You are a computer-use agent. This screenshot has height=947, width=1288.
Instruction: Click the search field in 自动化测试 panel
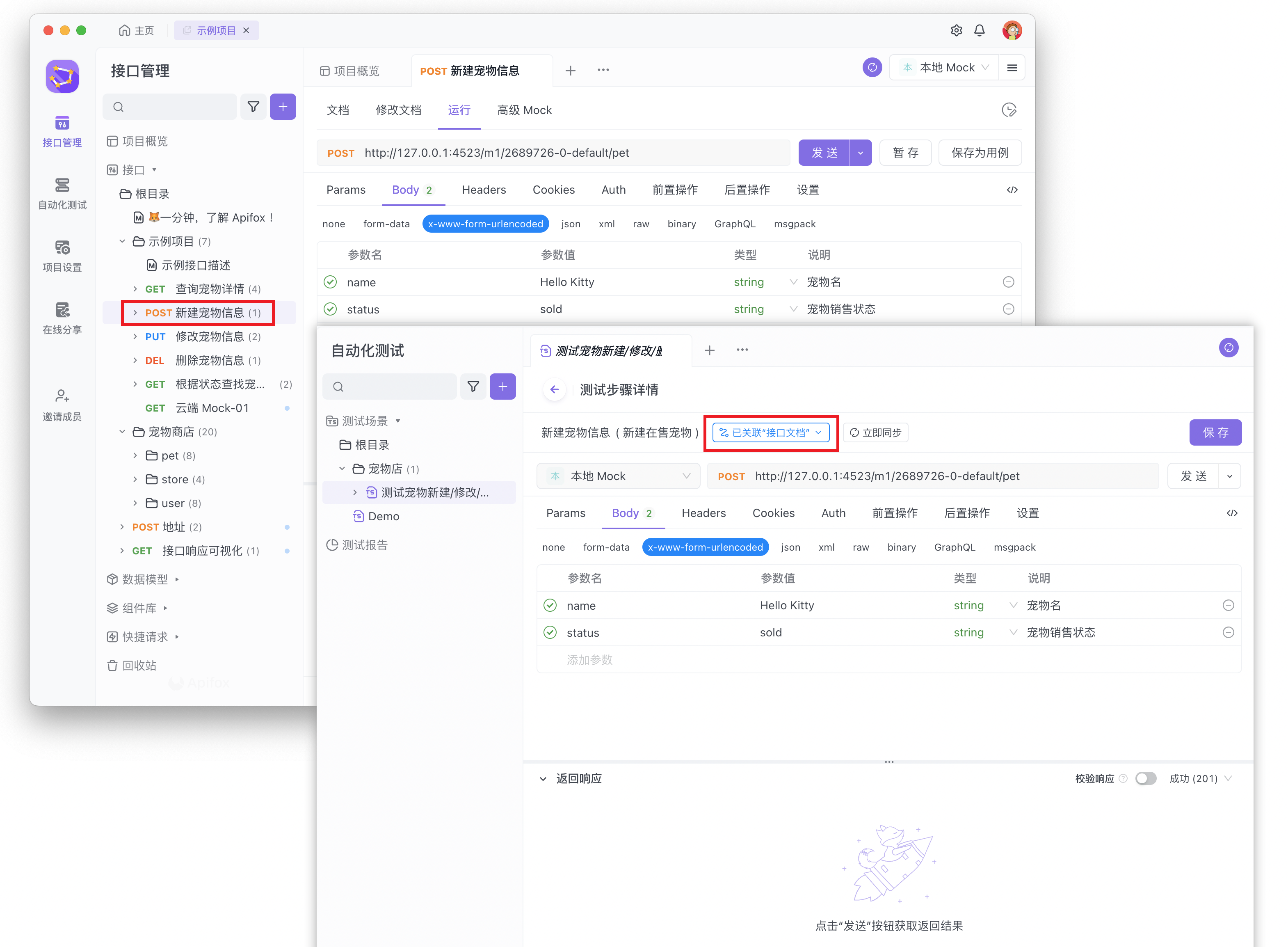coord(395,387)
